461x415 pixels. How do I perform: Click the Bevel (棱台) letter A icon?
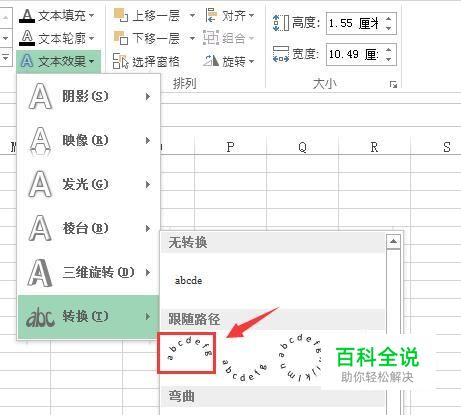click(40, 228)
